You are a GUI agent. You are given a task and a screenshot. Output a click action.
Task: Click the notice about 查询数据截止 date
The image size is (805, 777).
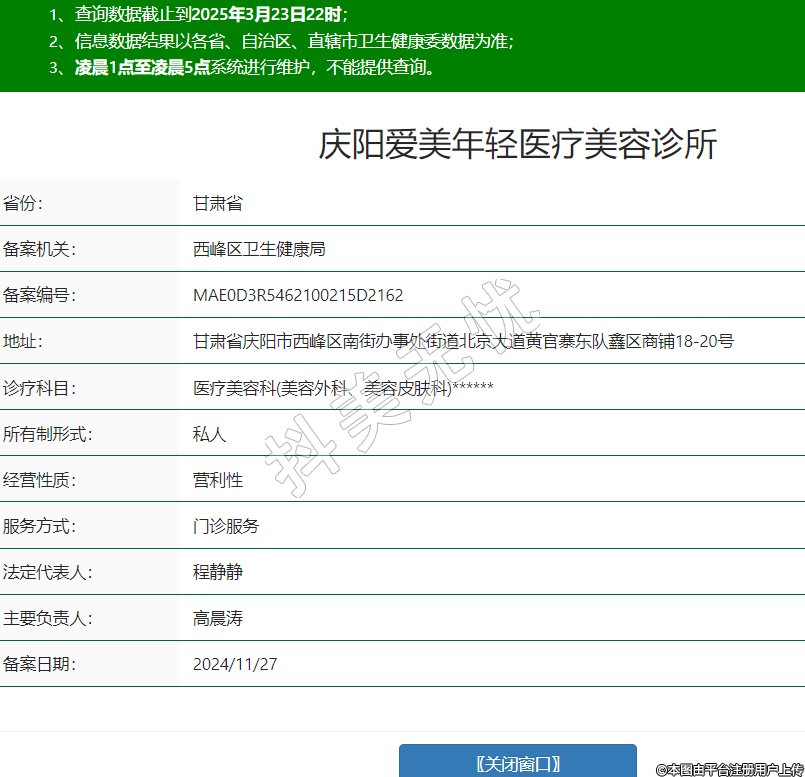[x=199, y=16]
